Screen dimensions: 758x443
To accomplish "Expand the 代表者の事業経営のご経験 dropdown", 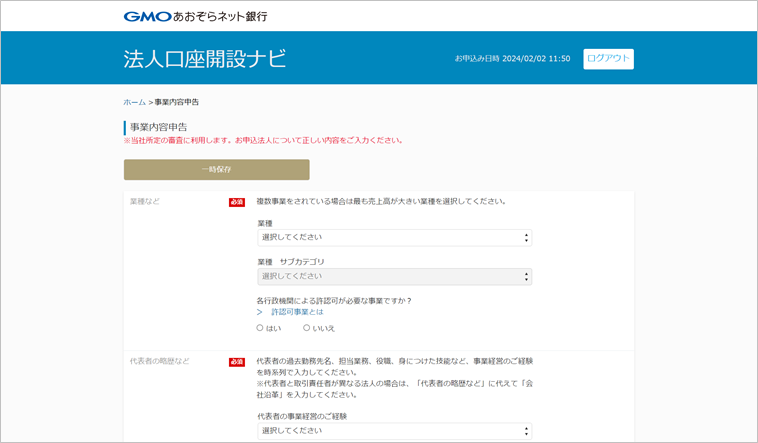I will pyautogui.click(x=394, y=431).
